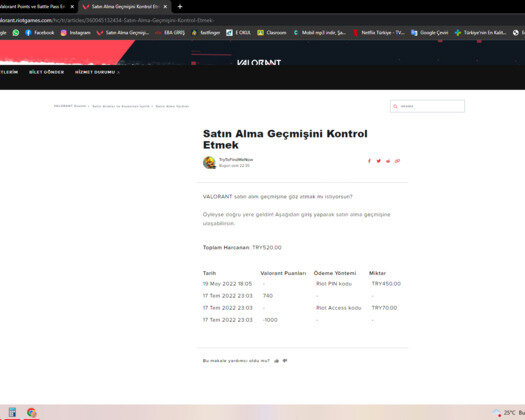Click the Valorant Puanları column header
Screen dimensions: 525x420
coord(283,273)
